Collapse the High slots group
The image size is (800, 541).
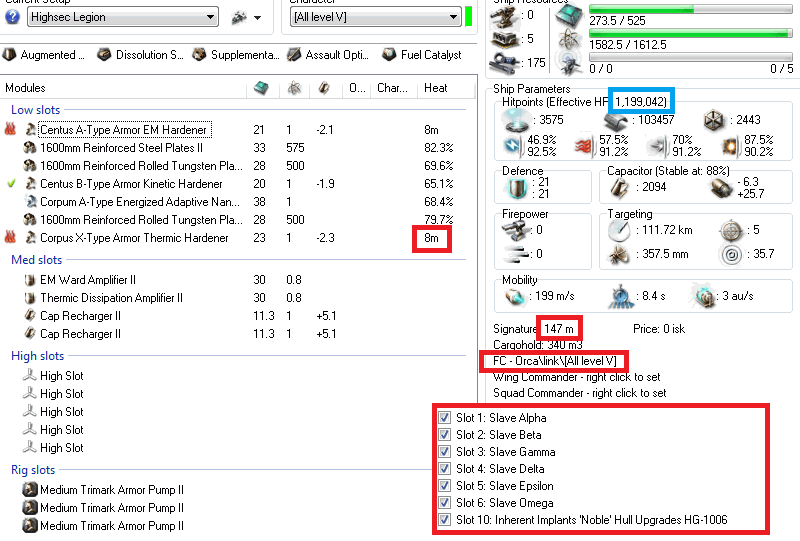pyautogui.click(x=37, y=356)
